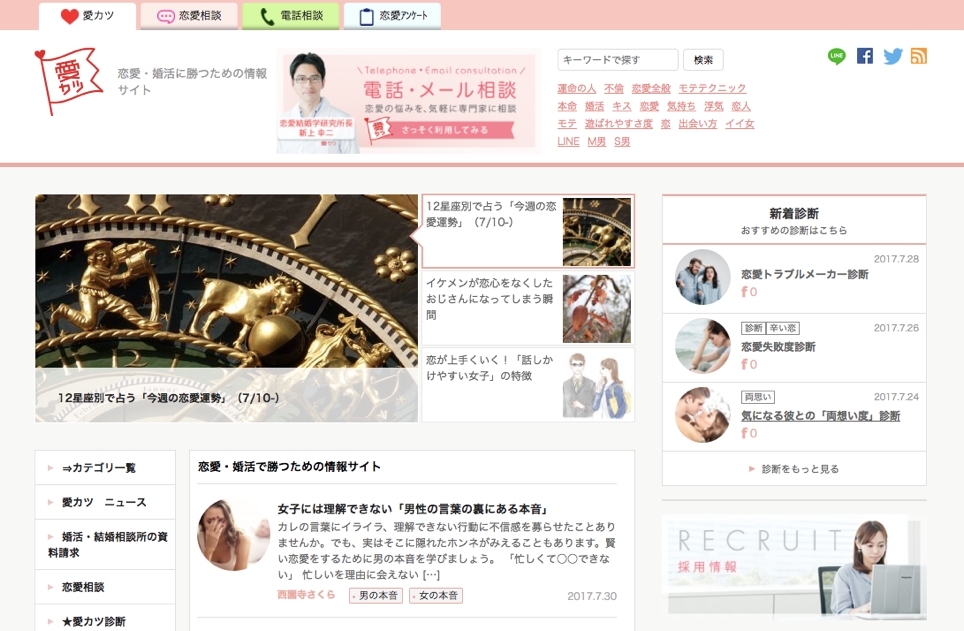964x631 pixels.
Task: Open the 恋愛トラブルメーカー診断 title
Action: (805, 274)
